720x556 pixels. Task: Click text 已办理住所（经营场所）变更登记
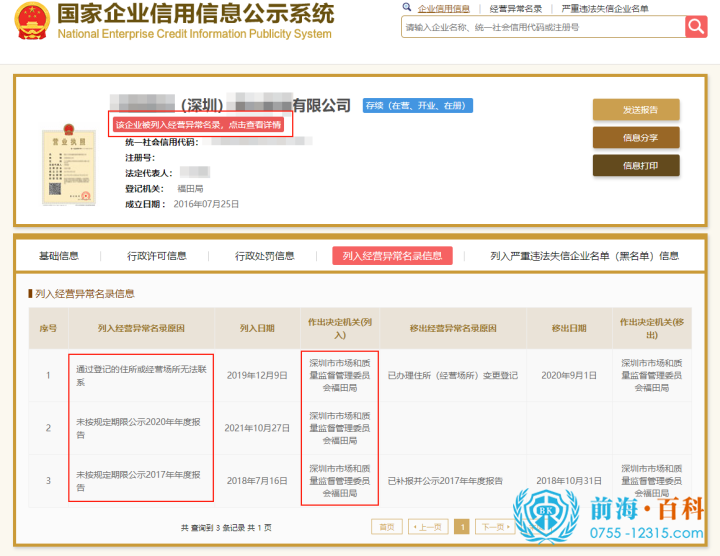tap(453, 376)
